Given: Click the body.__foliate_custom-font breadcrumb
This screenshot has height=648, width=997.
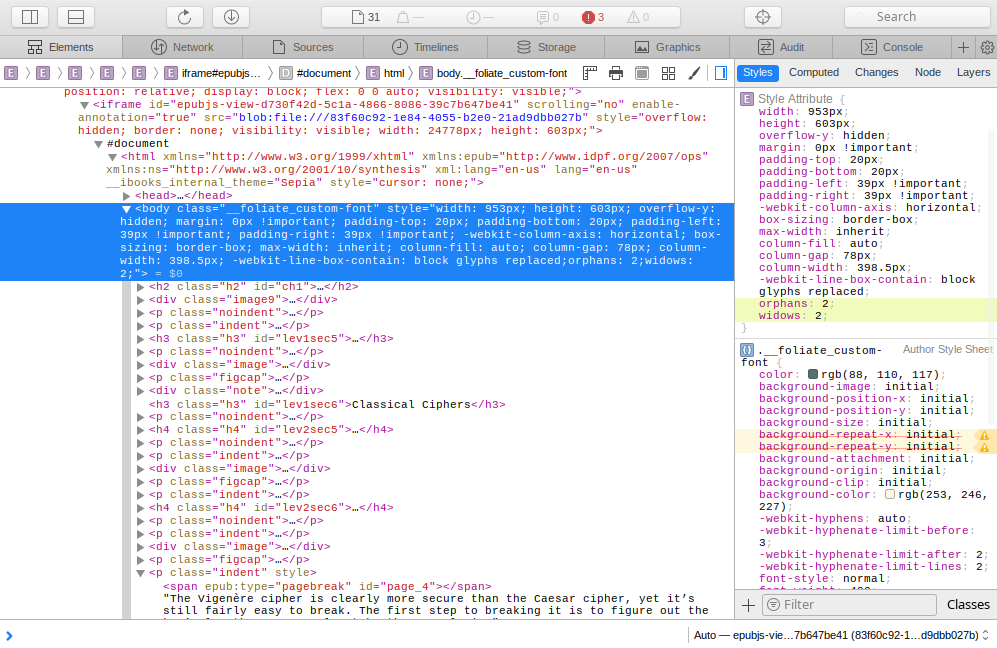Looking at the screenshot, I should [493, 73].
